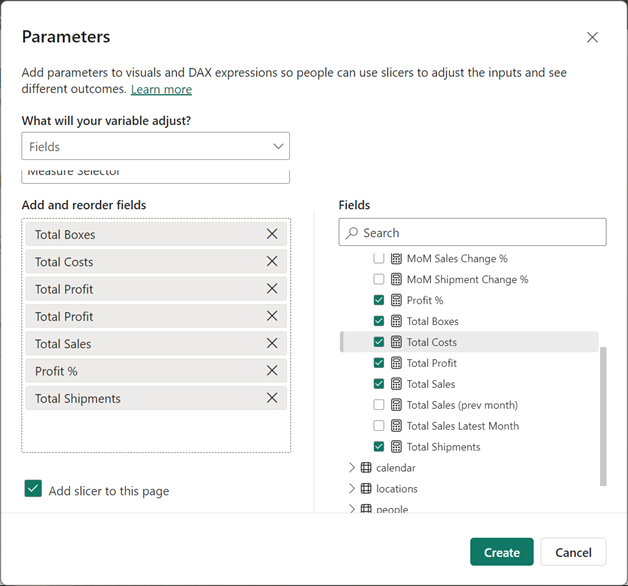Click the locations table icon
Image resolution: width=628 pixels, height=586 pixels.
(x=366, y=488)
